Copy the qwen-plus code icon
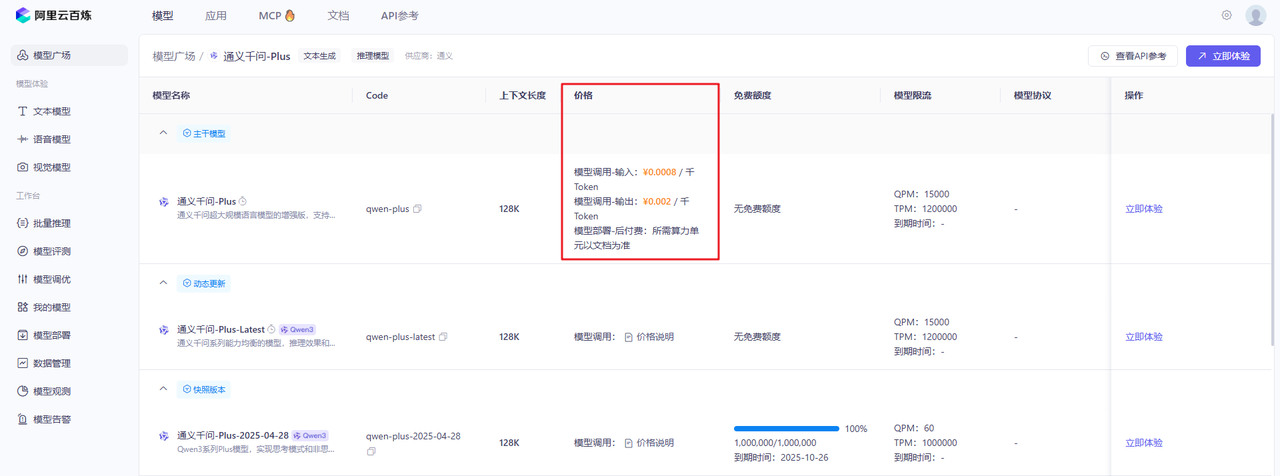Screen dimensions: 1280x476 tap(418, 209)
